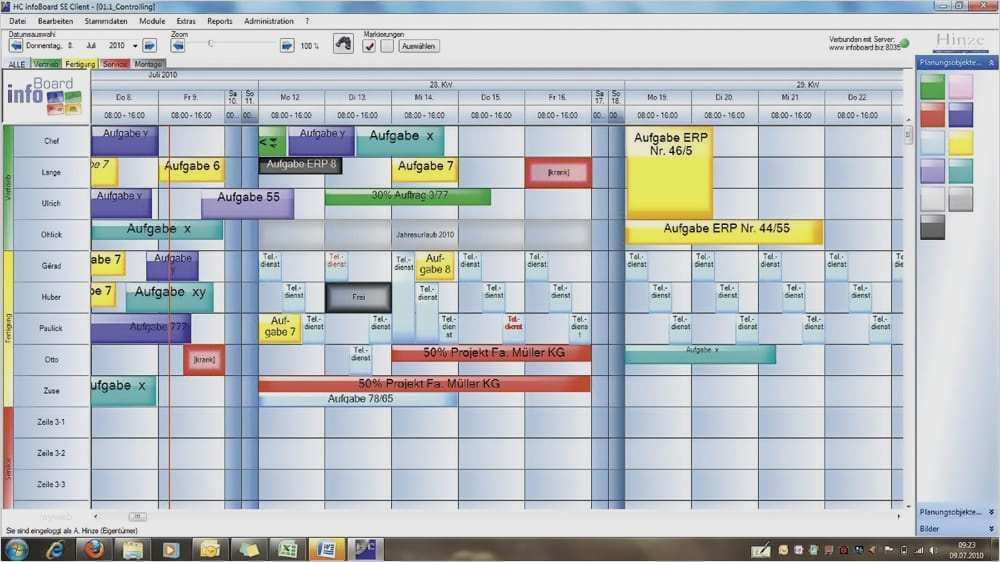Click the binoculars search icon
The image size is (1000, 562).
click(343, 45)
